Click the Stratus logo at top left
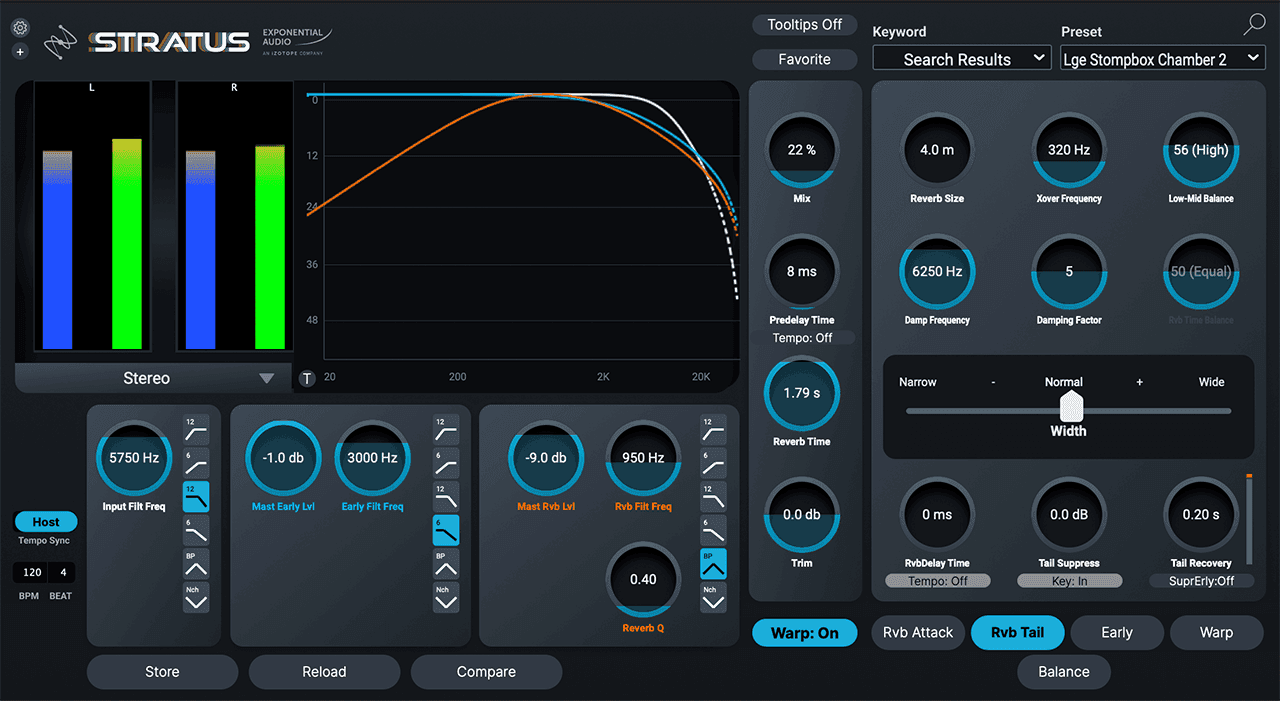This screenshot has width=1280, height=701. pos(168,41)
